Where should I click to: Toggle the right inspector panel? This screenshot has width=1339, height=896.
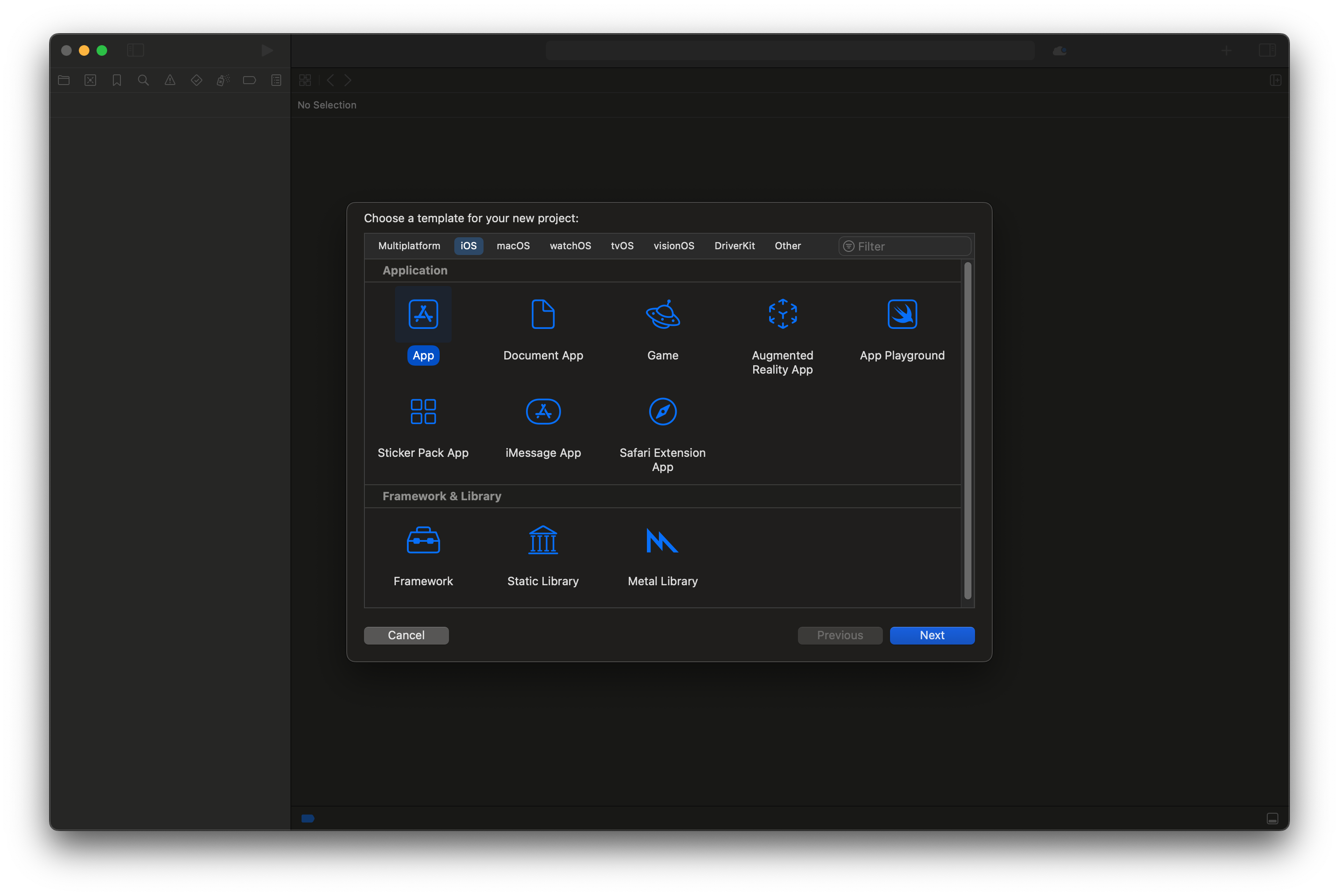(1267, 50)
